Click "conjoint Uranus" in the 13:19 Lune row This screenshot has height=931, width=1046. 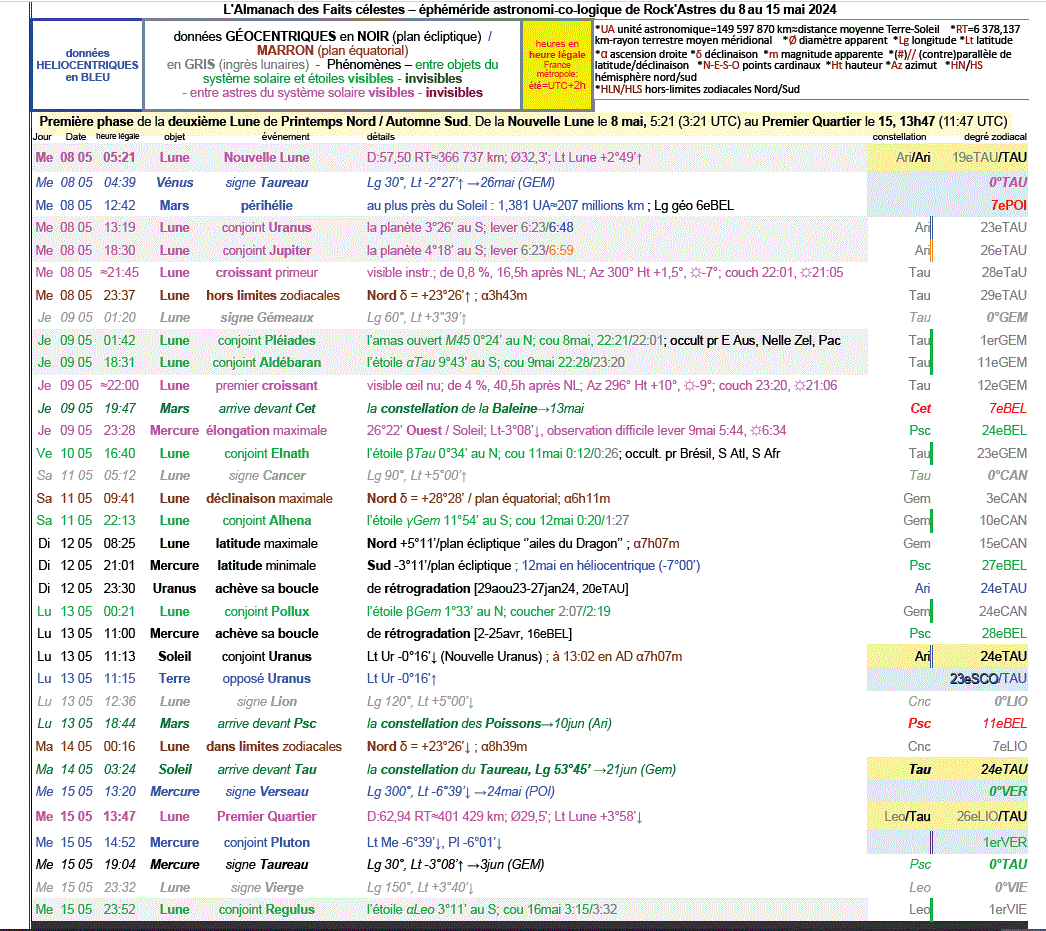tap(267, 227)
